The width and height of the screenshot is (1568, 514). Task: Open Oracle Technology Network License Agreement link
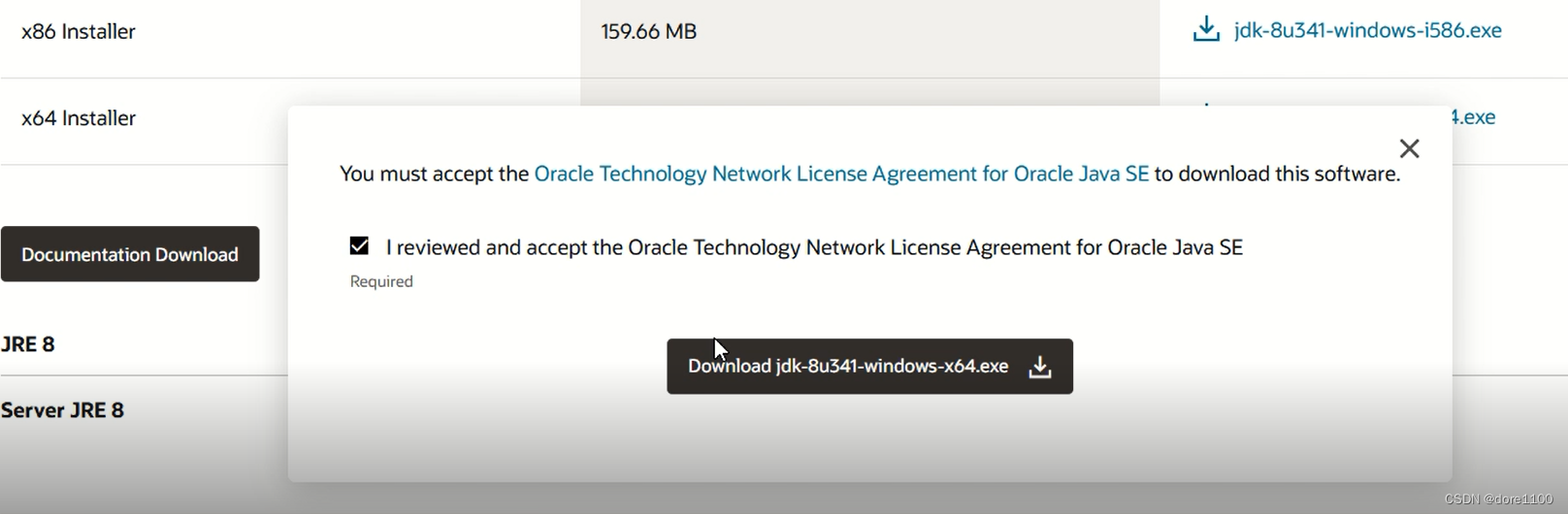(x=841, y=174)
